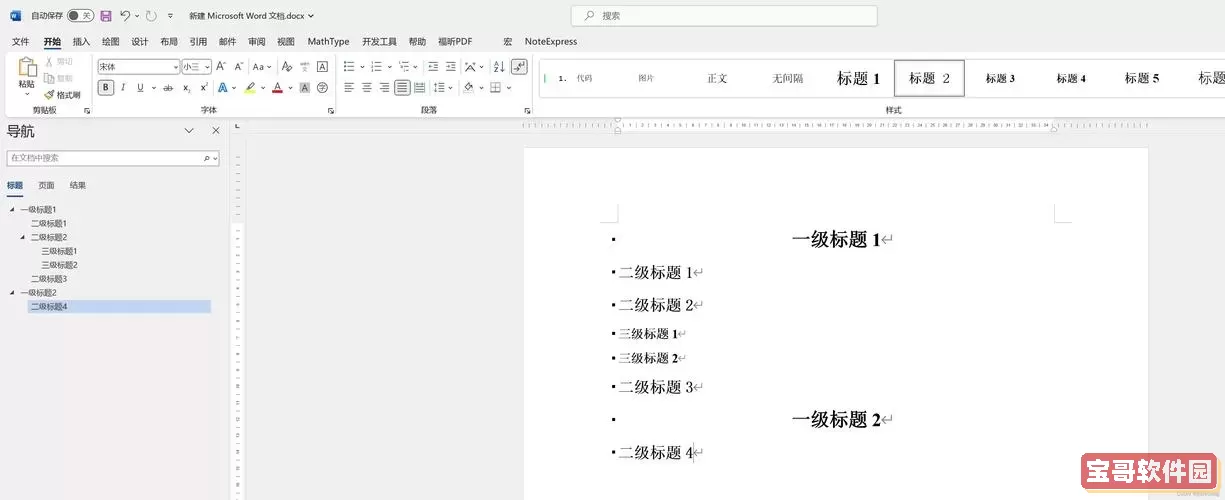Image resolution: width=1225 pixels, height=500 pixels.
Task: Toggle Strikethrough formatting
Action: click(x=168, y=88)
